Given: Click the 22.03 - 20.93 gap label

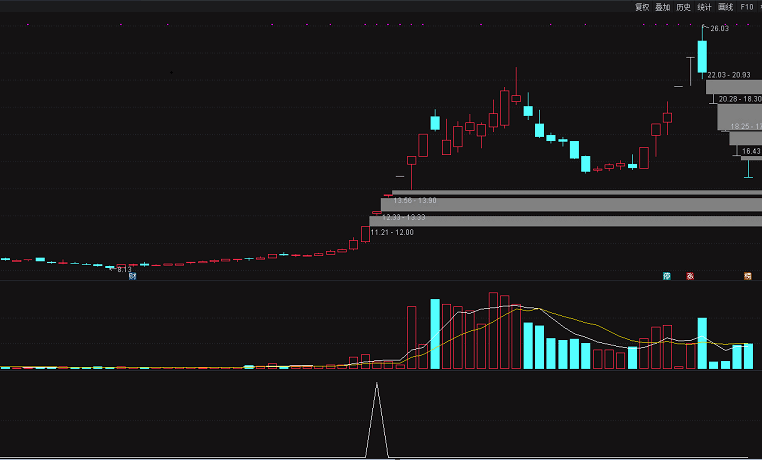Looking at the screenshot, I should (728, 75).
